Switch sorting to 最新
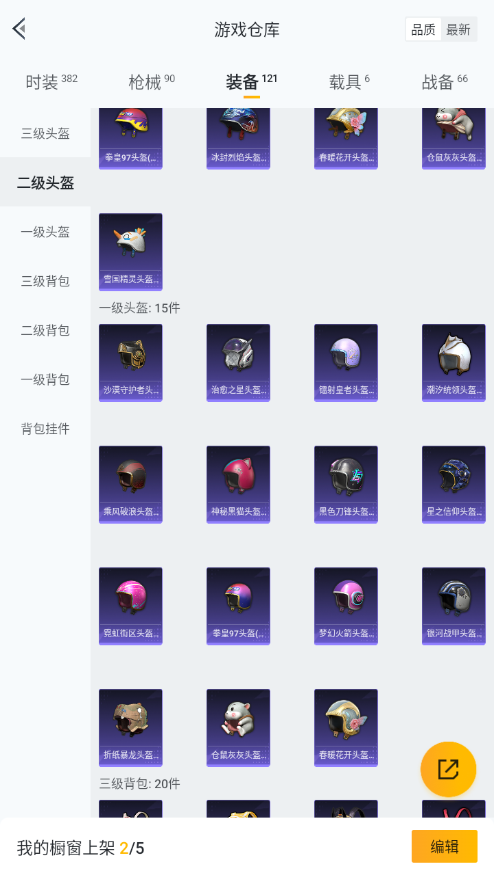Screen dimensions: 494x875 click(x=458, y=30)
